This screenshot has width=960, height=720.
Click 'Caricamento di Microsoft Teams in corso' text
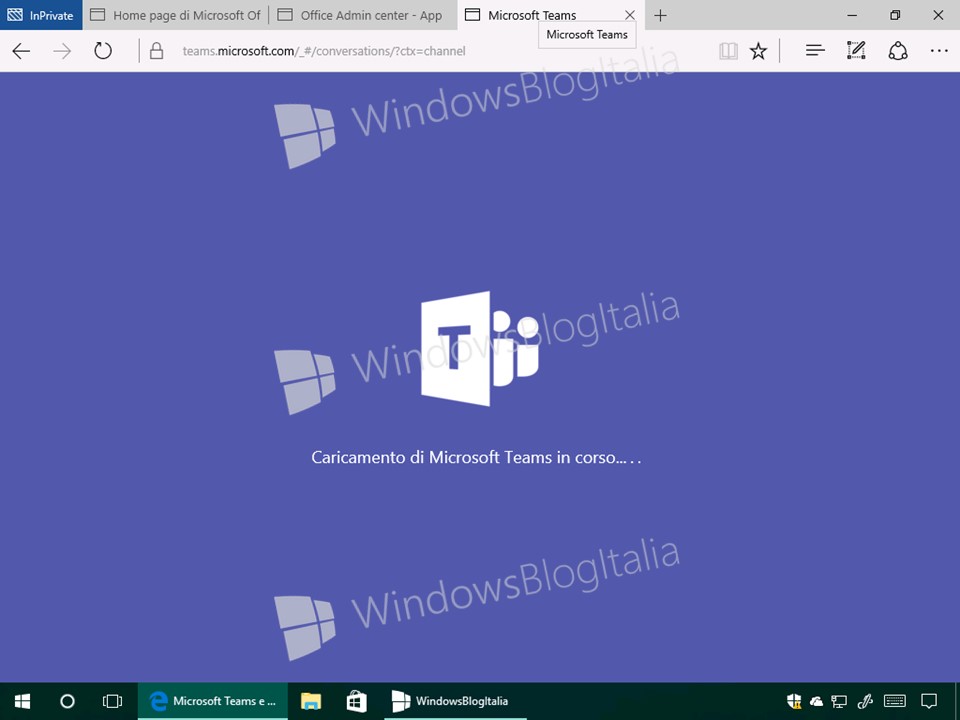[476, 457]
